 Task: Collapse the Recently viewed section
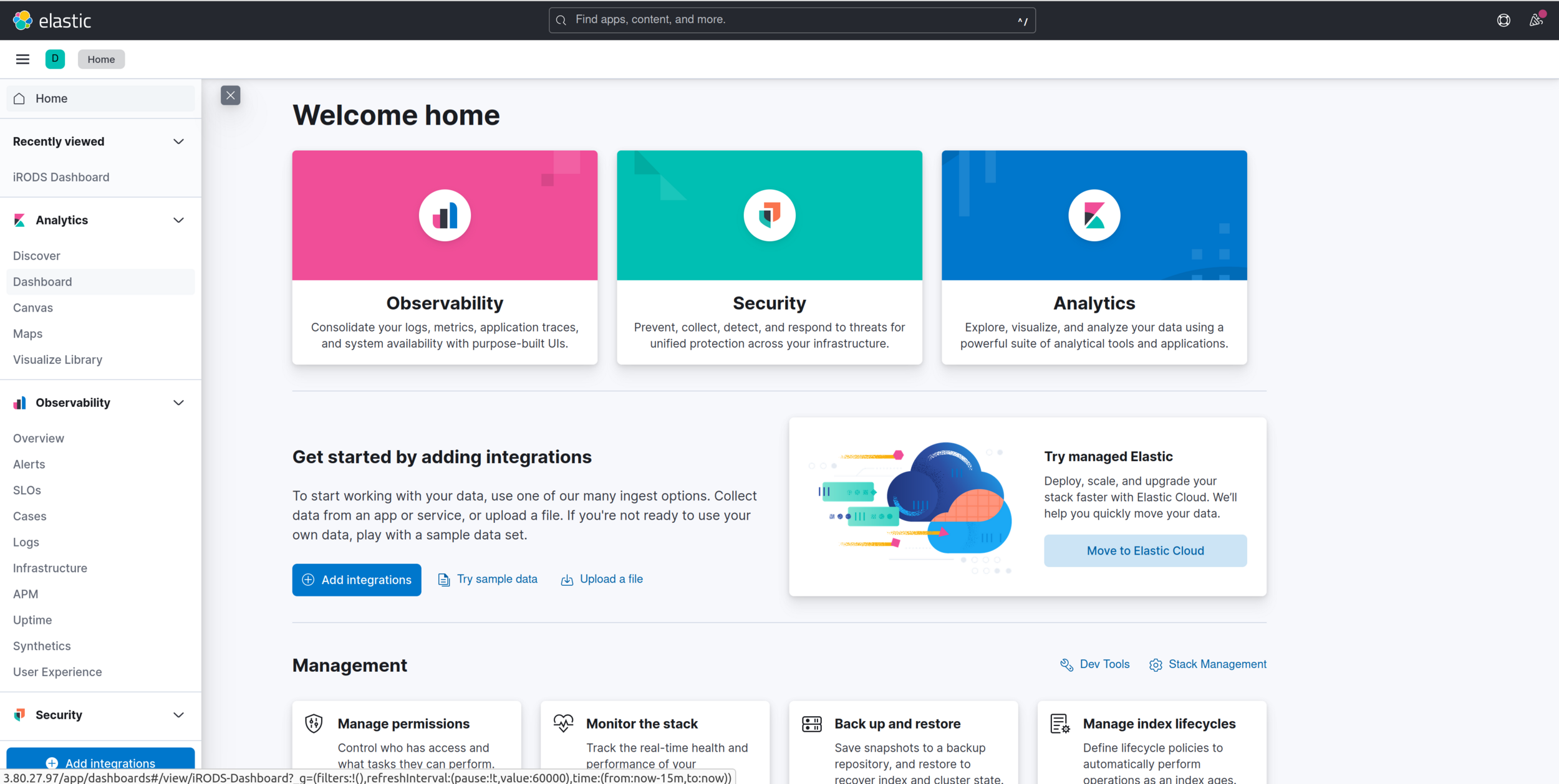click(178, 141)
